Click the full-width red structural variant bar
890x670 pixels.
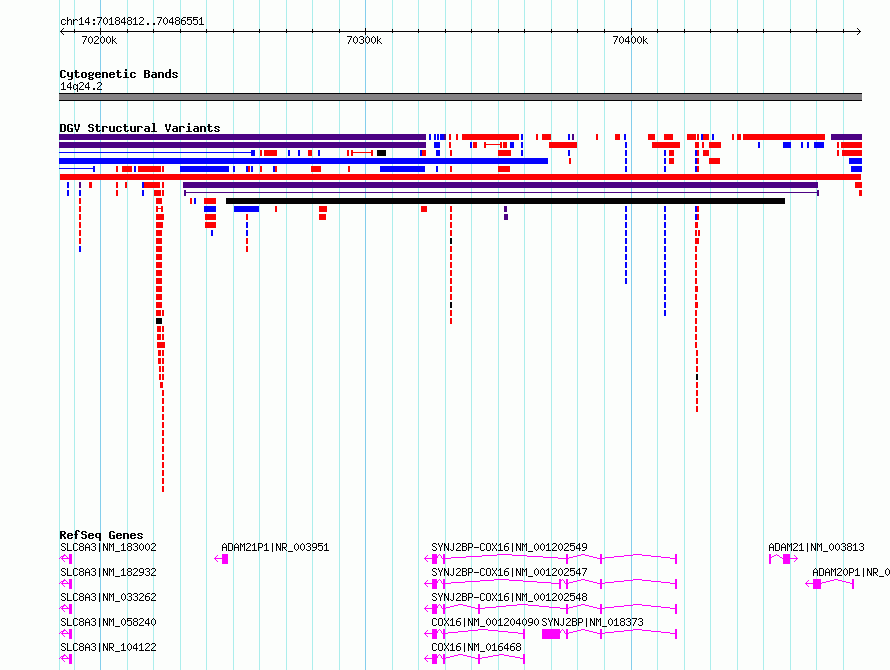coord(460,177)
